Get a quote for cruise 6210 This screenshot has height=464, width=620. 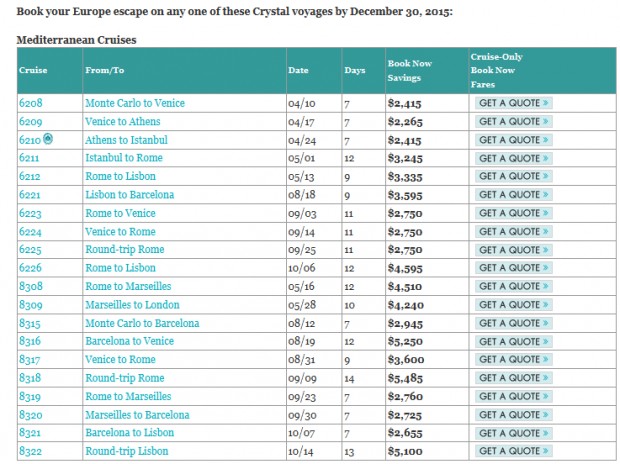513,140
